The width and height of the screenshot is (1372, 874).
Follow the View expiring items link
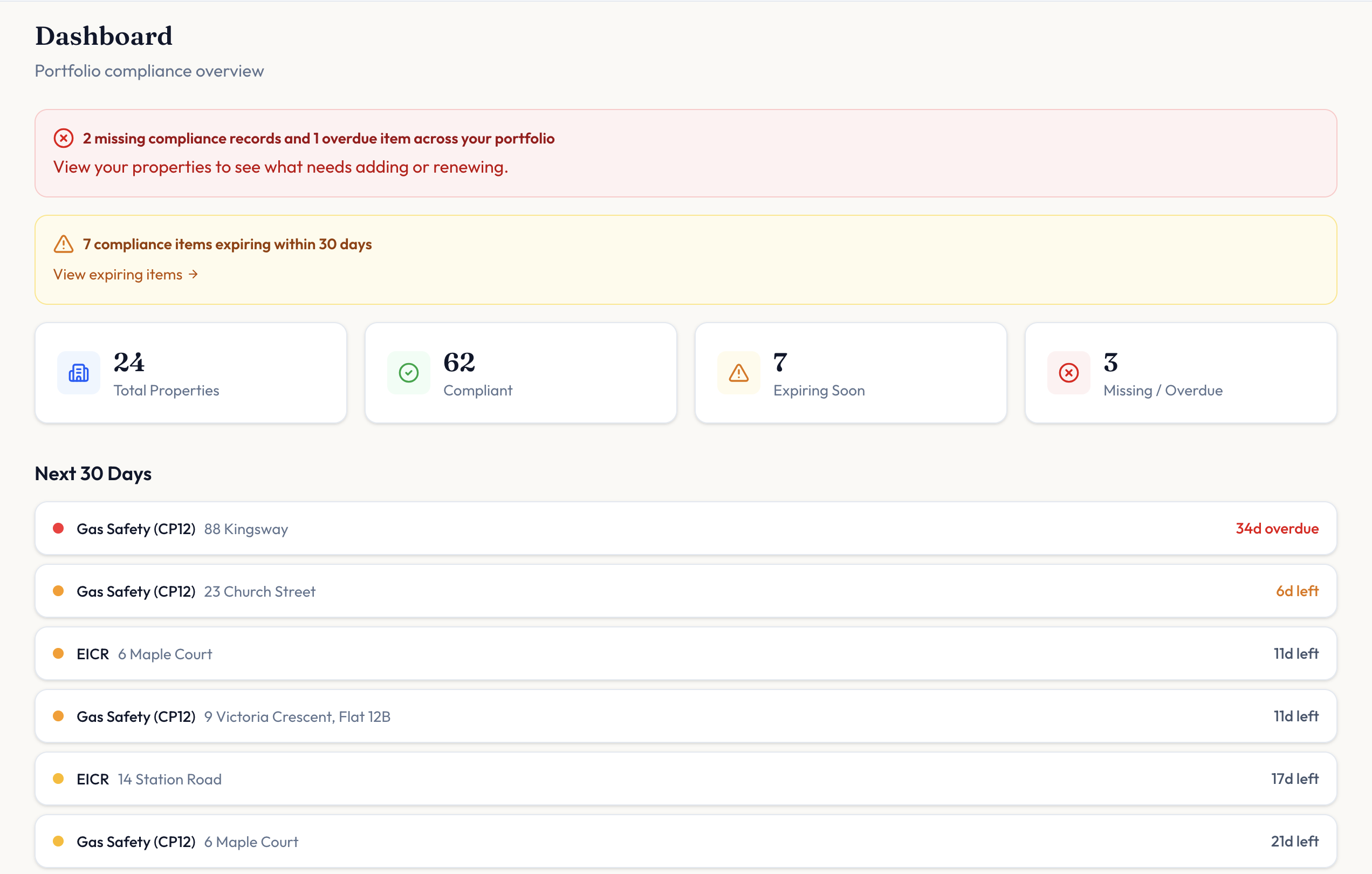(x=118, y=275)
